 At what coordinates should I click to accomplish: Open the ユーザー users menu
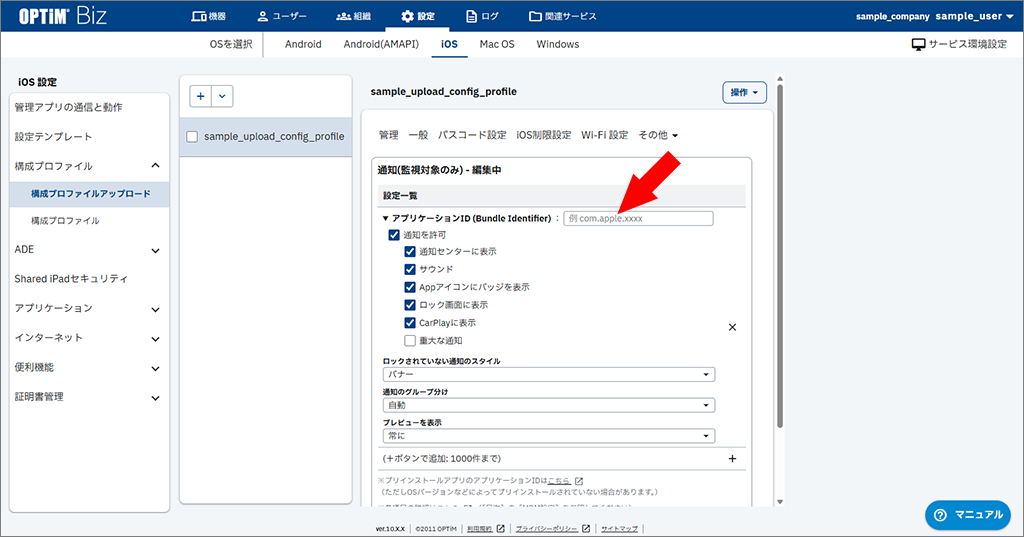coord(281,16)
